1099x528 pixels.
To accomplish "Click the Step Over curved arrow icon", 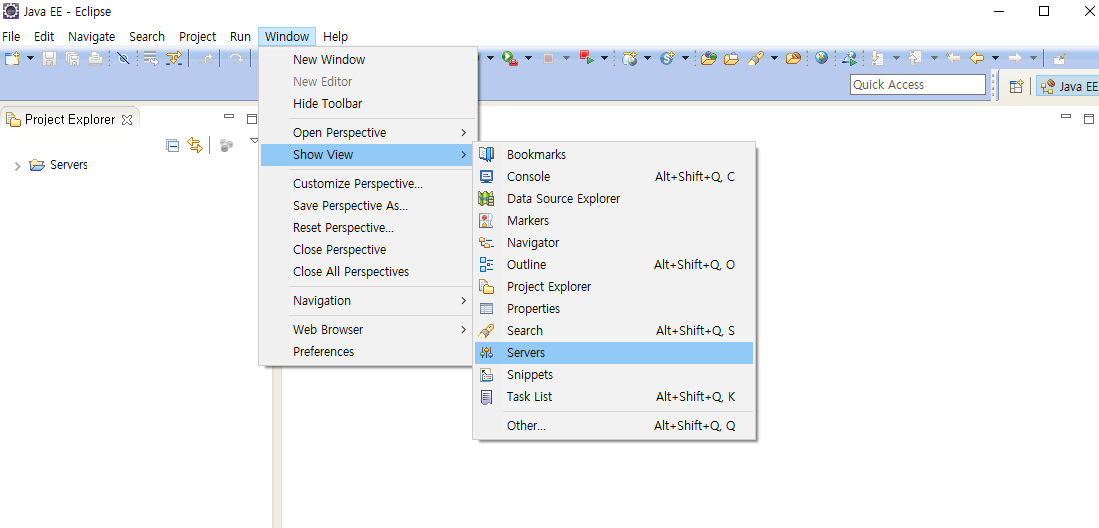I will (236, 59).
